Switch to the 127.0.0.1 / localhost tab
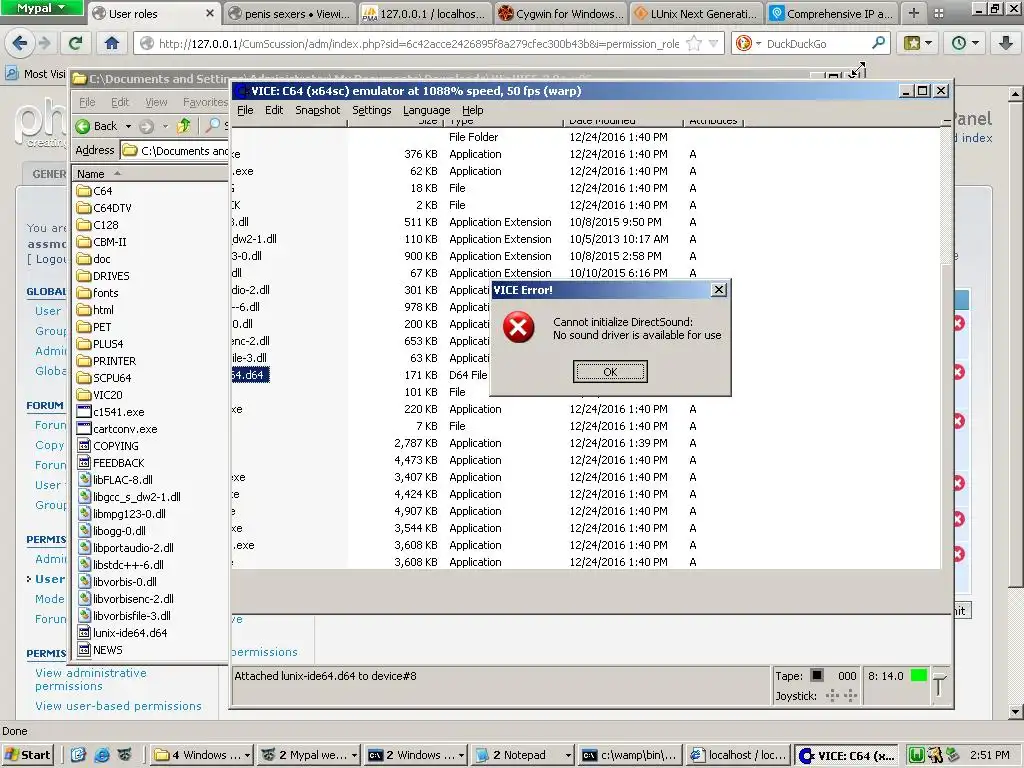The width and height of the screenshot is (1024, 768). (x=424, y=13)
